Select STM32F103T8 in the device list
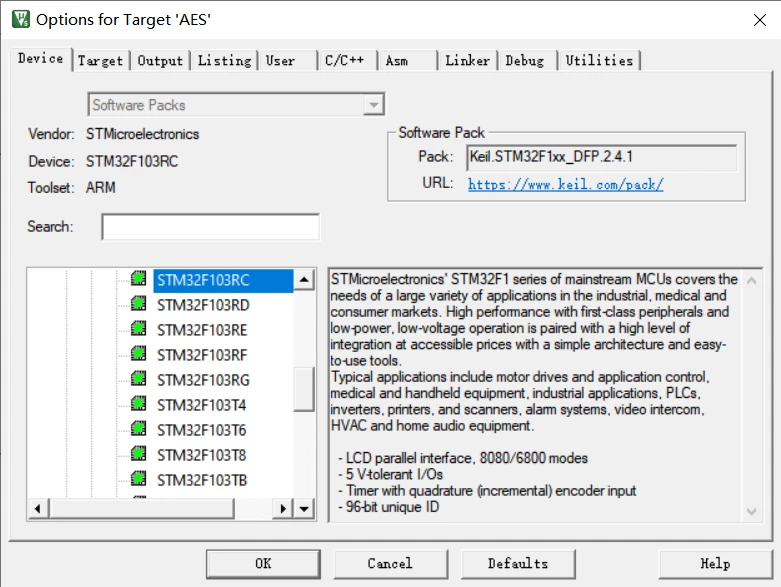This screenshot has height=587, width=781. (x=202, y=455)
